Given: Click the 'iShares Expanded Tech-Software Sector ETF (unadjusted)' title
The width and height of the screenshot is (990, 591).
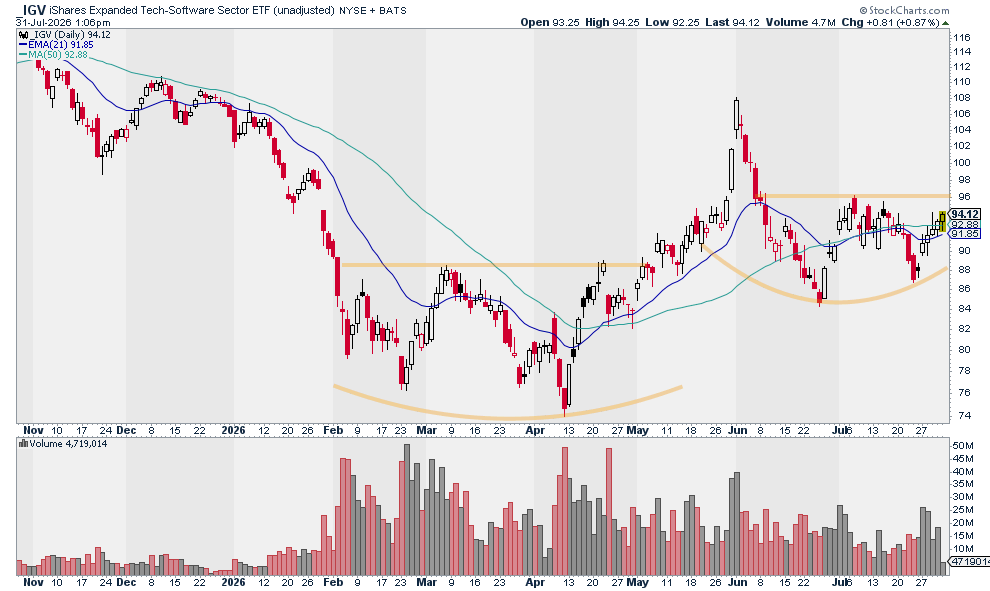Looking at the screenshot, I should coord(191,10).
